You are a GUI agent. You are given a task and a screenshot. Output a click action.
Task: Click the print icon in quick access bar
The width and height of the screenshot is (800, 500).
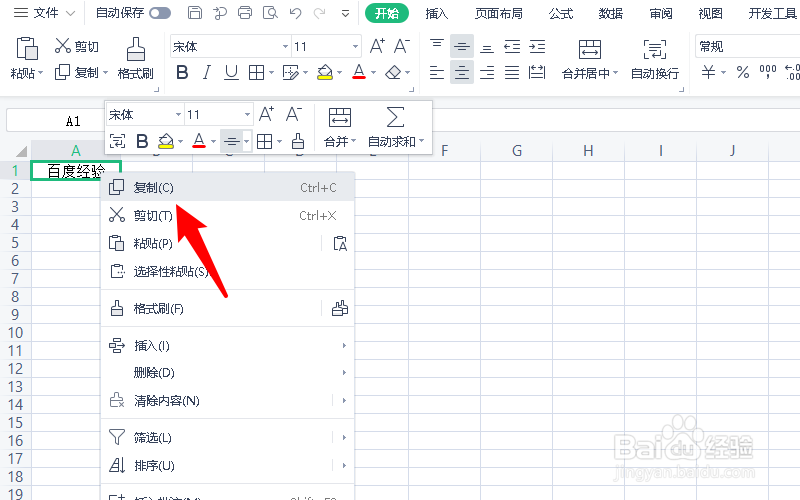[x=245, y=13]
